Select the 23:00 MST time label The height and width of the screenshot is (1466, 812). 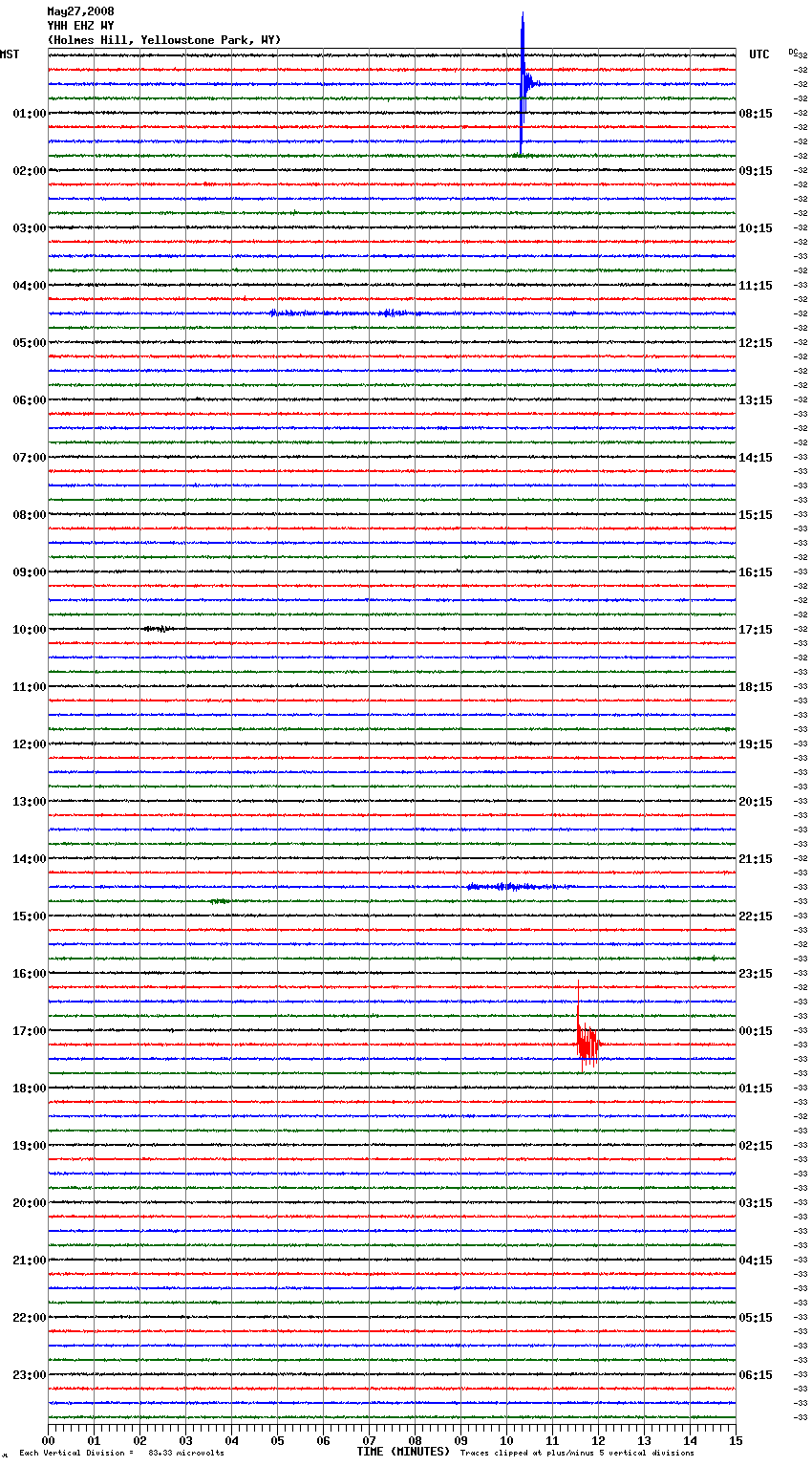pyautogui.click(x=30, y=1375)
